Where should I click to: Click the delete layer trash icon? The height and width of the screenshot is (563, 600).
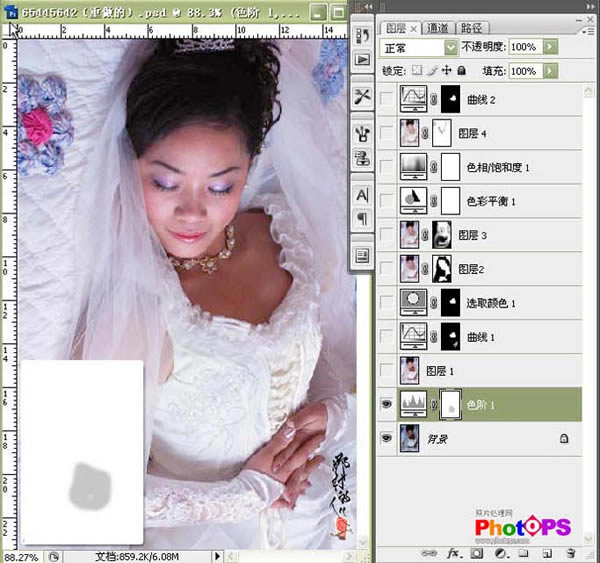570,552
